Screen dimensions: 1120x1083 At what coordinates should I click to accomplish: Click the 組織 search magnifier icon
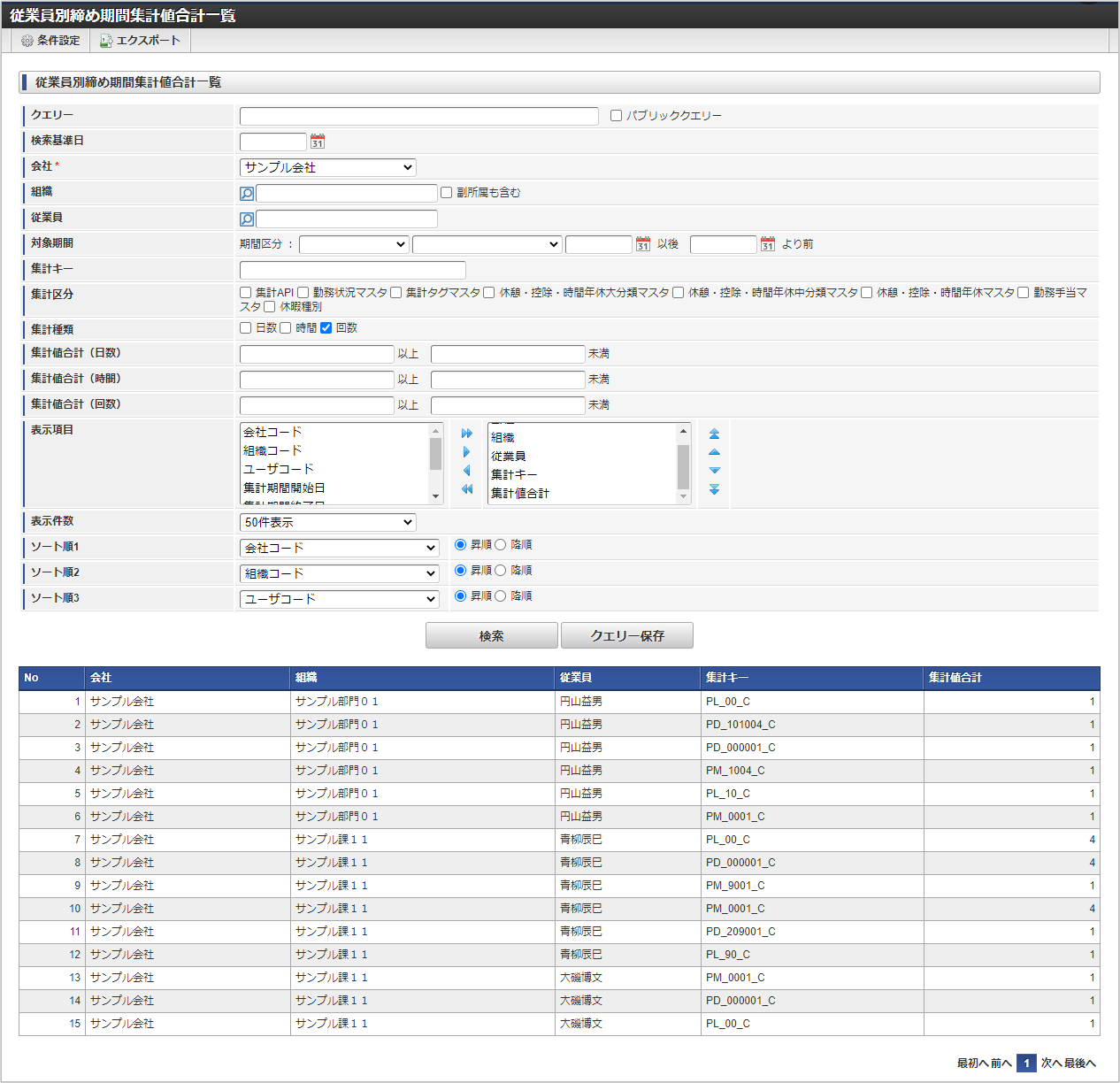[x=247, y=193]
